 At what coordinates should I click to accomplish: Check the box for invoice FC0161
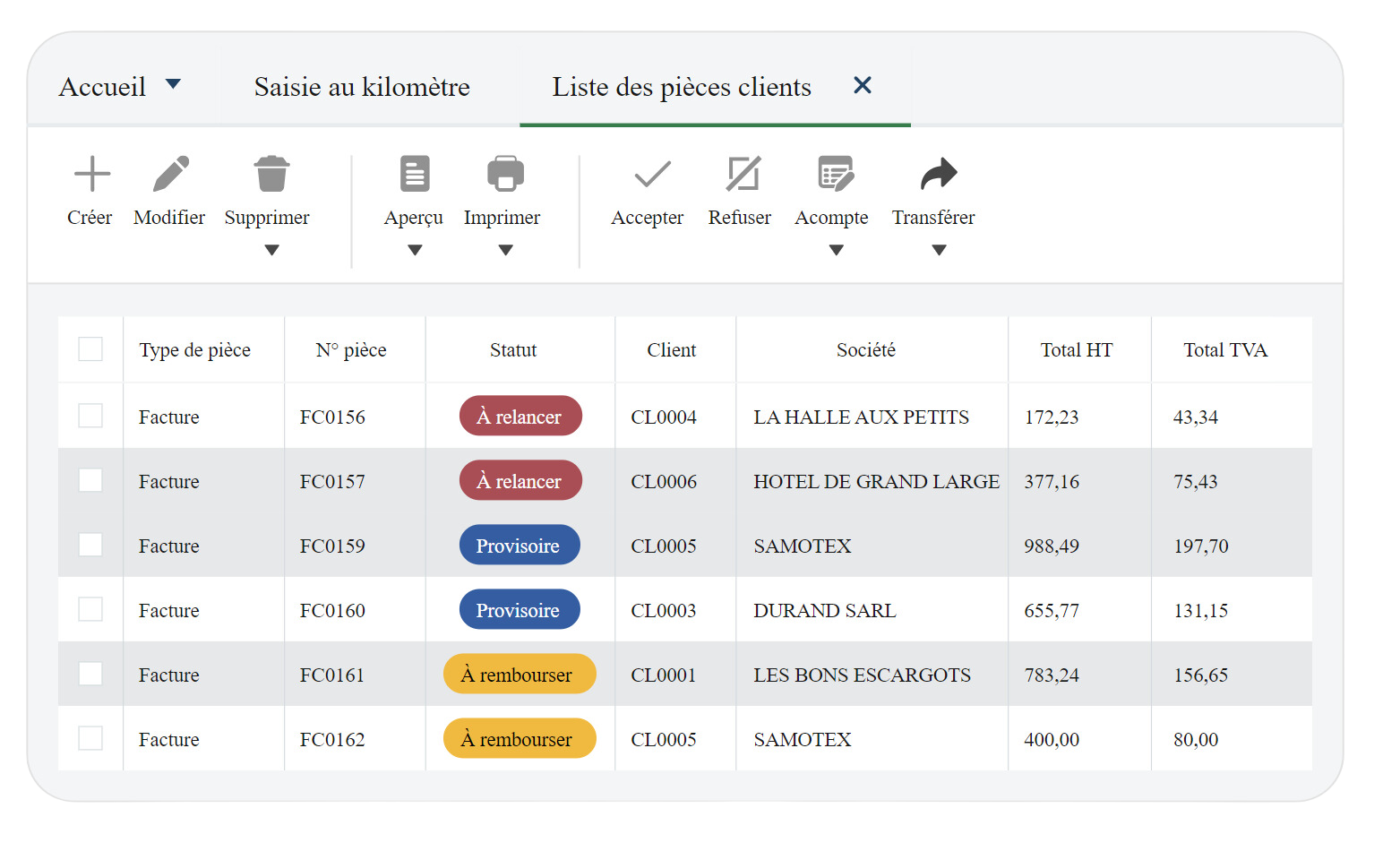pos(90,674)
